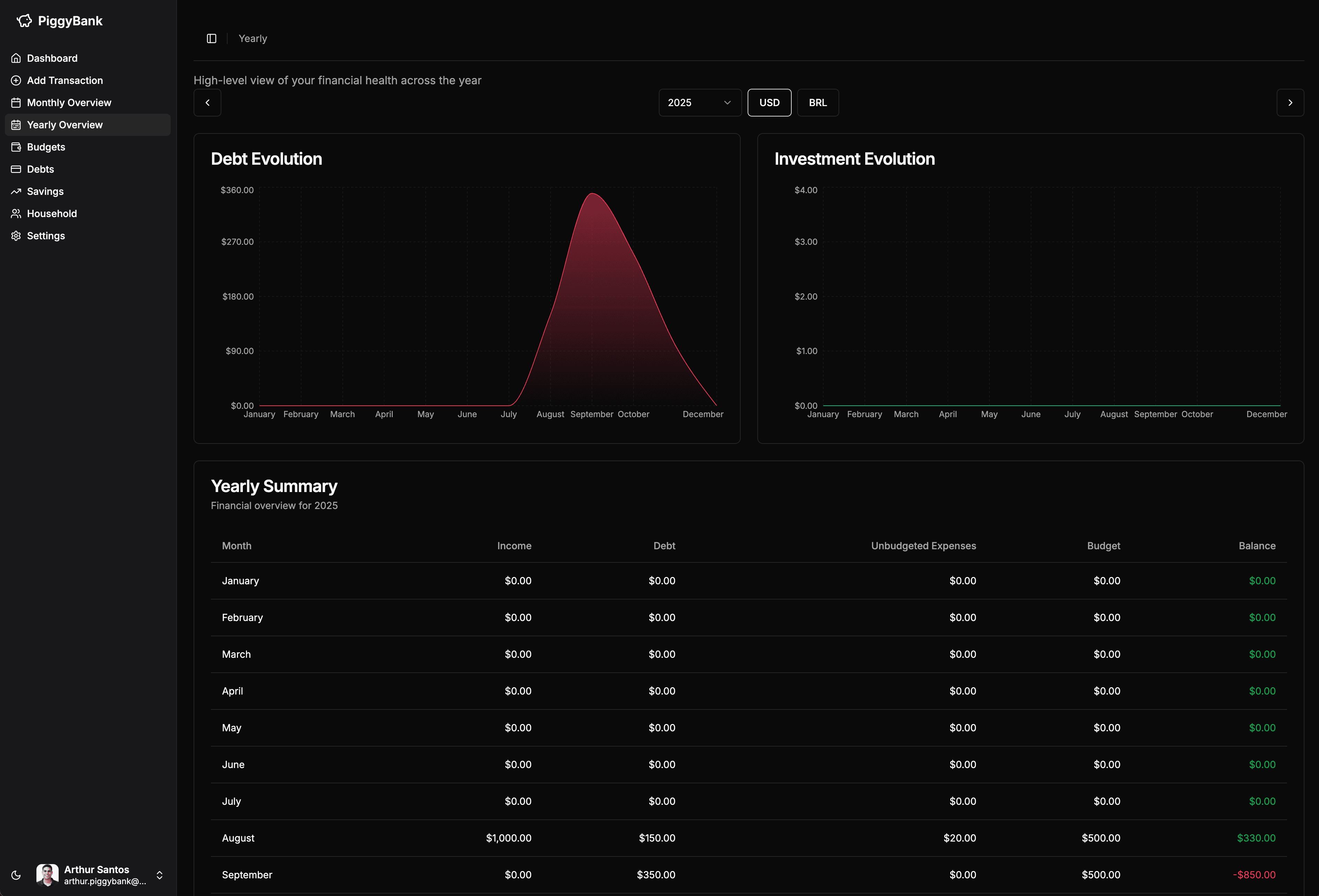Click the Yearly breadcrumb label
This screenshot has height=896, width=1319.
point(253,38)
